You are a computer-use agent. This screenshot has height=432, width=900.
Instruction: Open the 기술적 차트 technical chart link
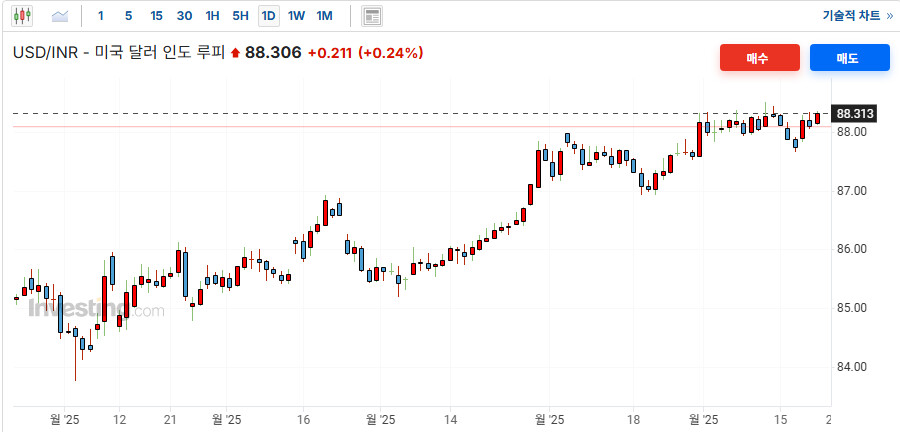click(x=851, y=16)
